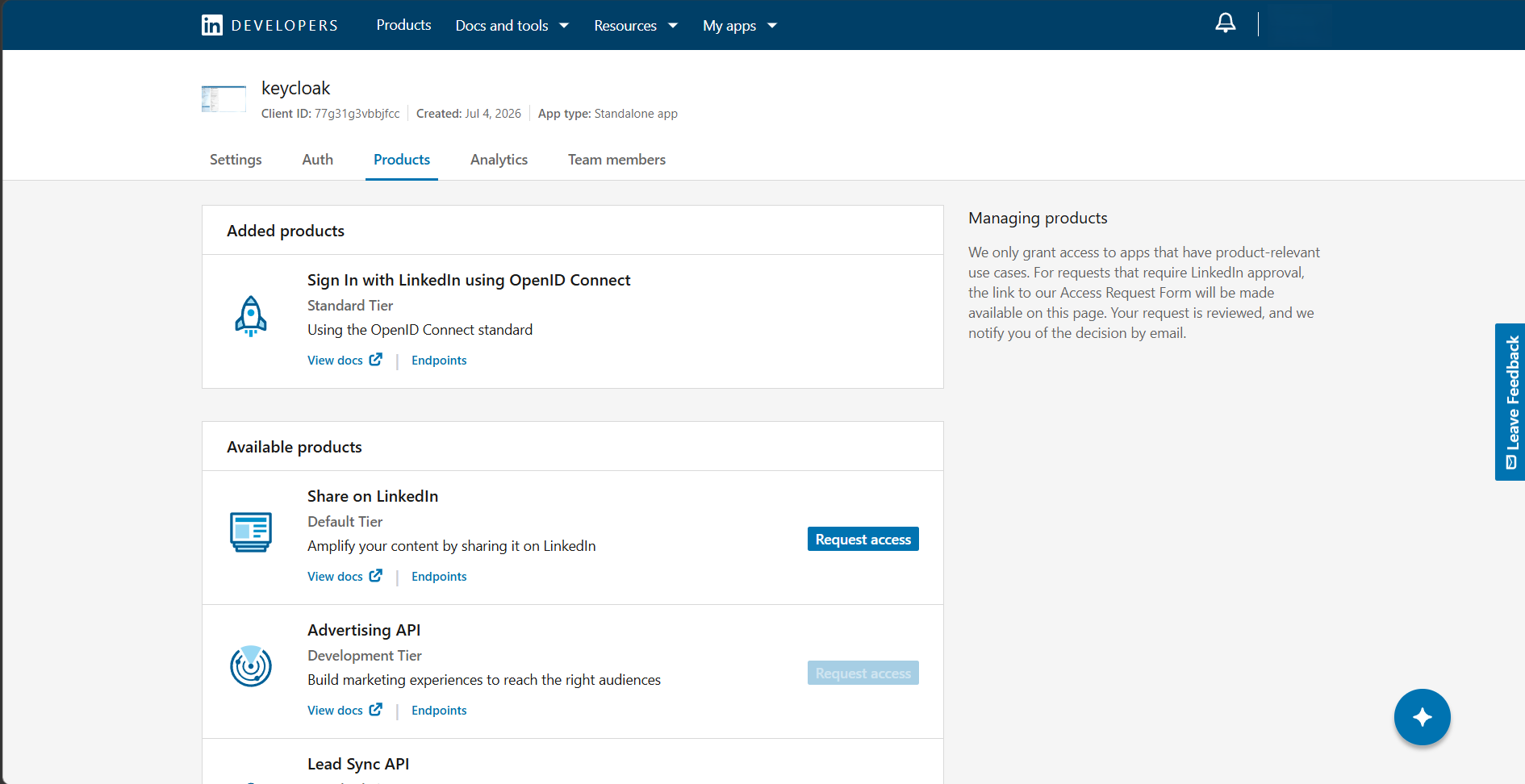Click the LinkedIn Developers logo

tap(269, 25)
